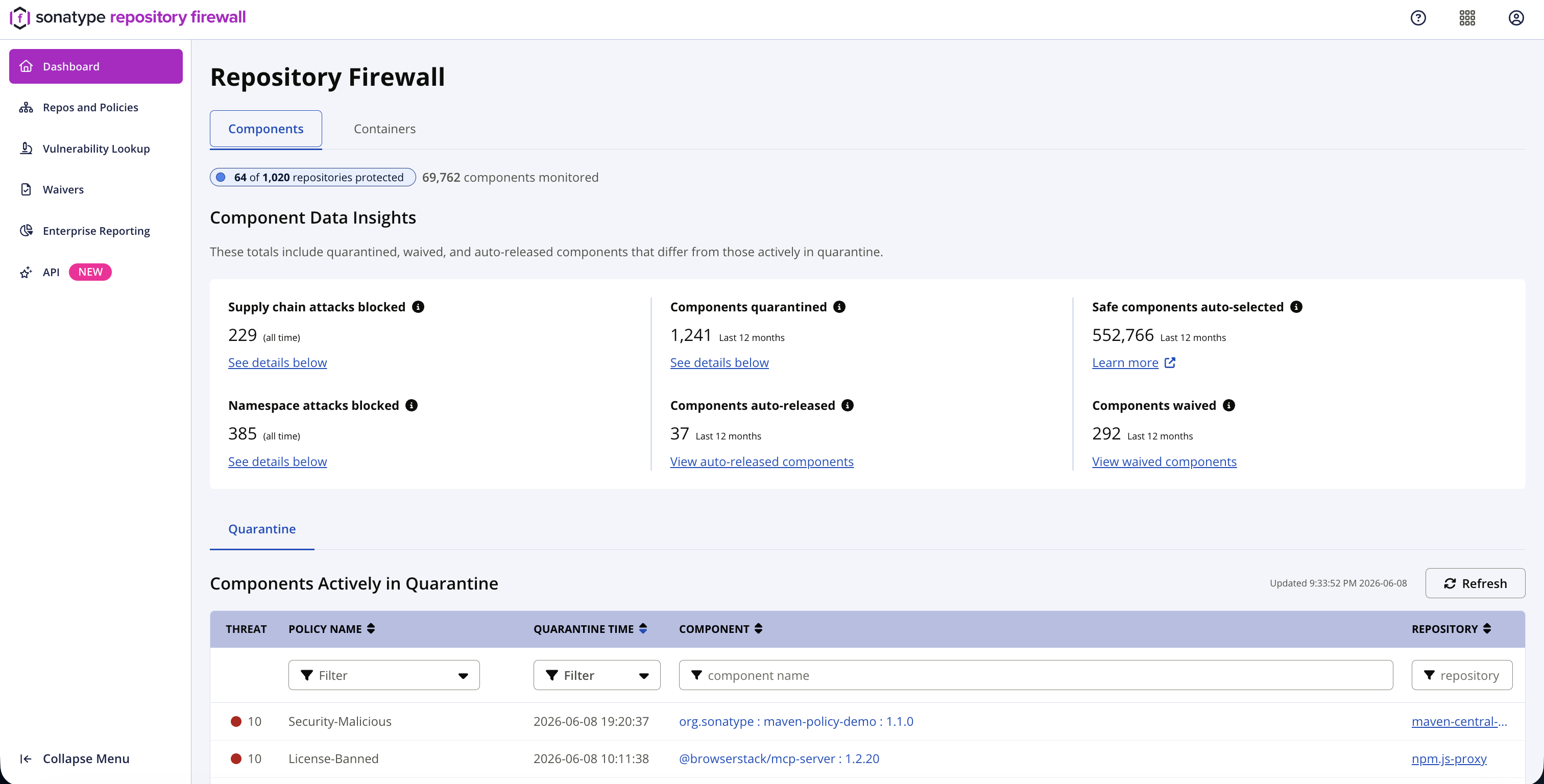Click the repository filter field
Image resolution: width=1544 pixels, height=784 pixels.
[x=1462, y=675]
